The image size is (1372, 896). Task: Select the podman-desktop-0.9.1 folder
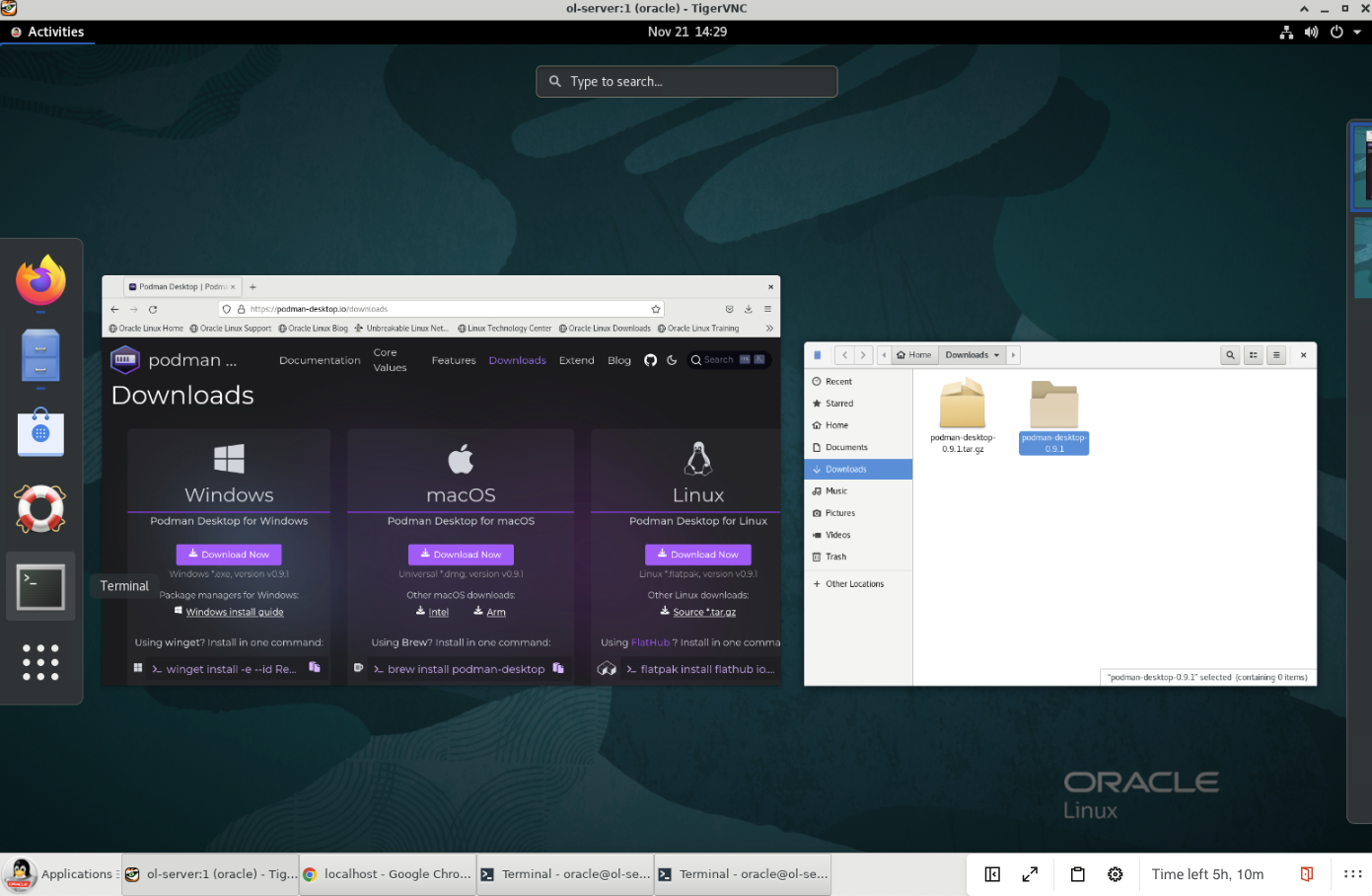coord(1054,417)
